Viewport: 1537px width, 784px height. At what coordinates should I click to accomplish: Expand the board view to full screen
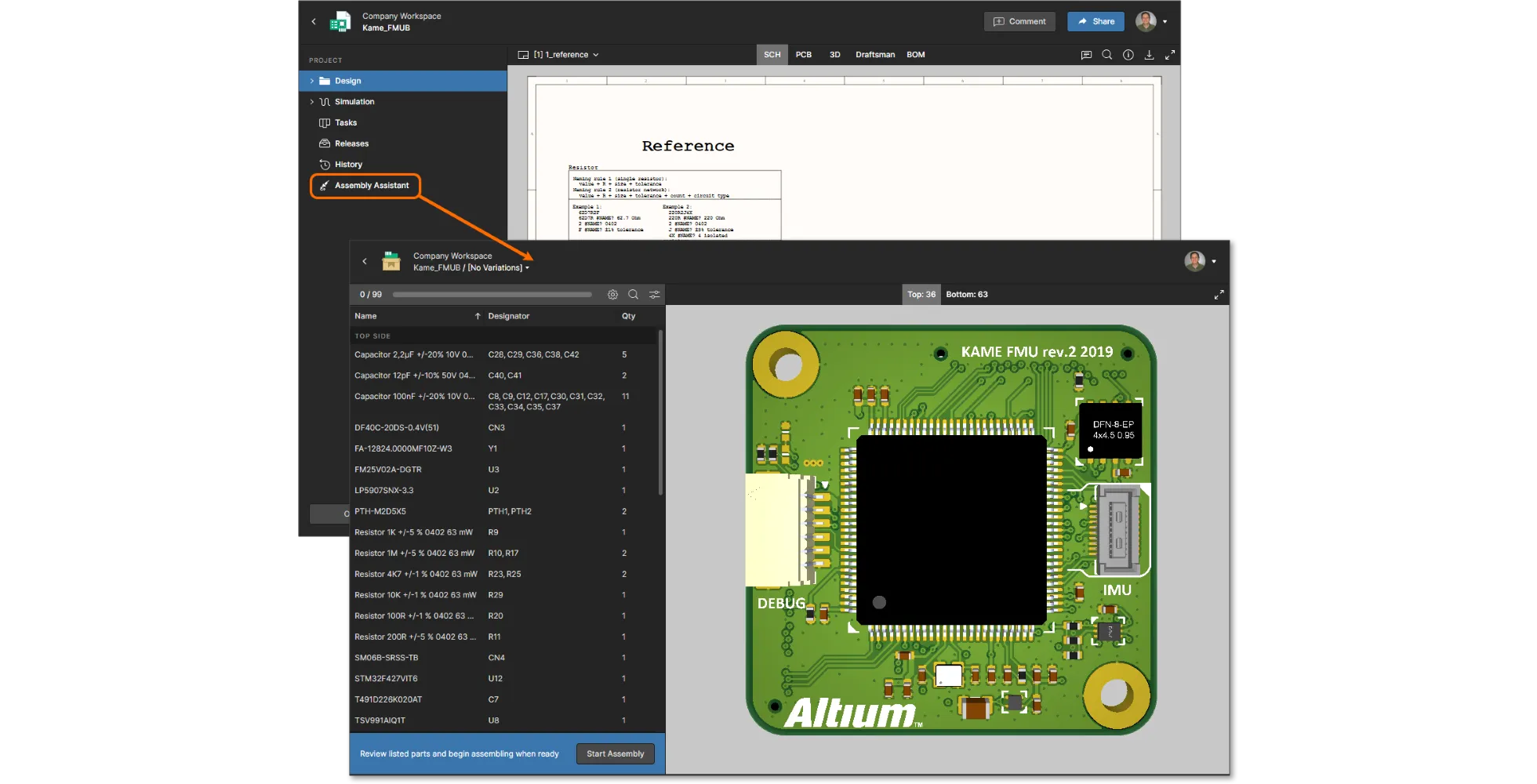(x=1219, y=295)
